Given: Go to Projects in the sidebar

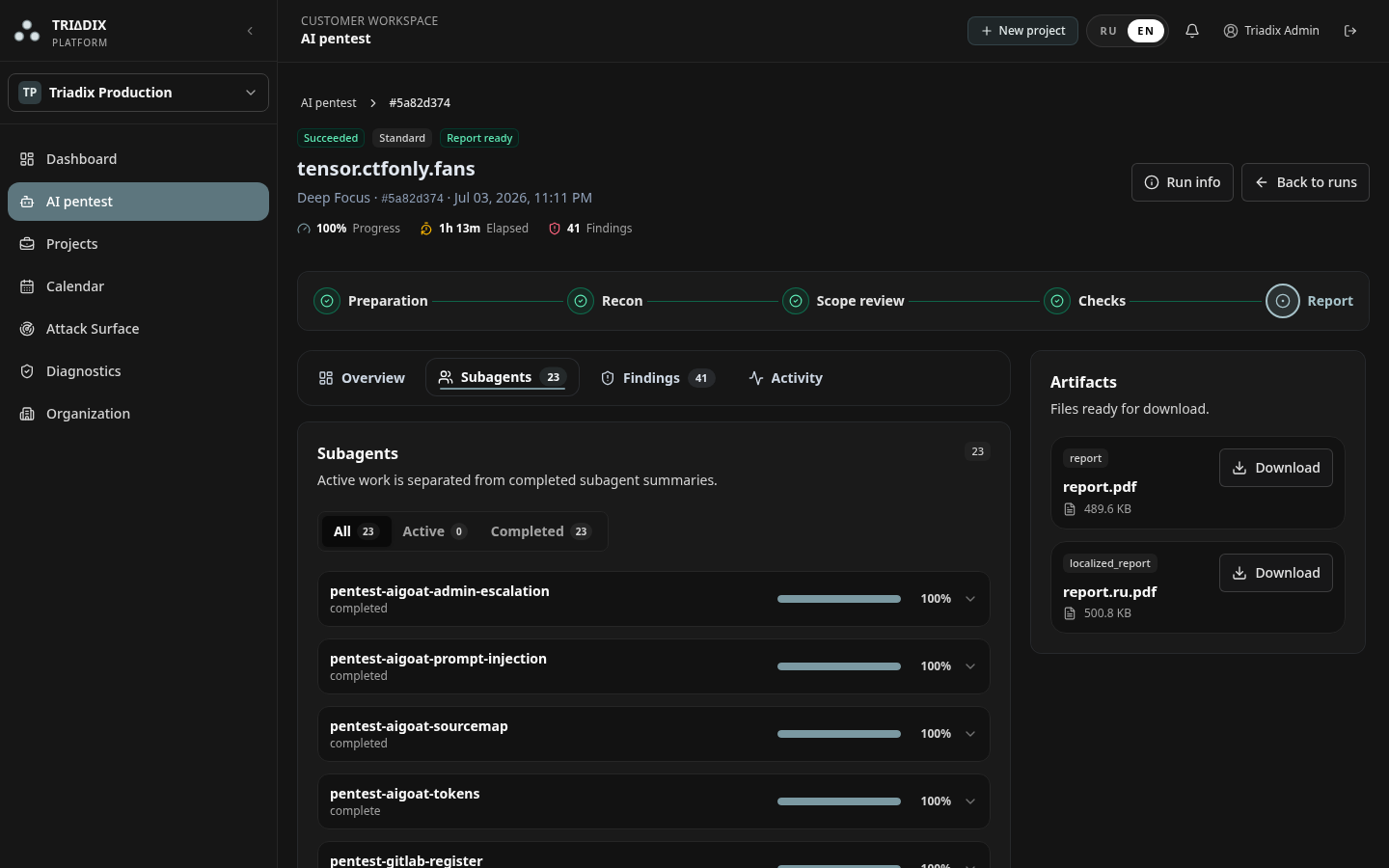Looking at the screenshot, I should point(138,244).
